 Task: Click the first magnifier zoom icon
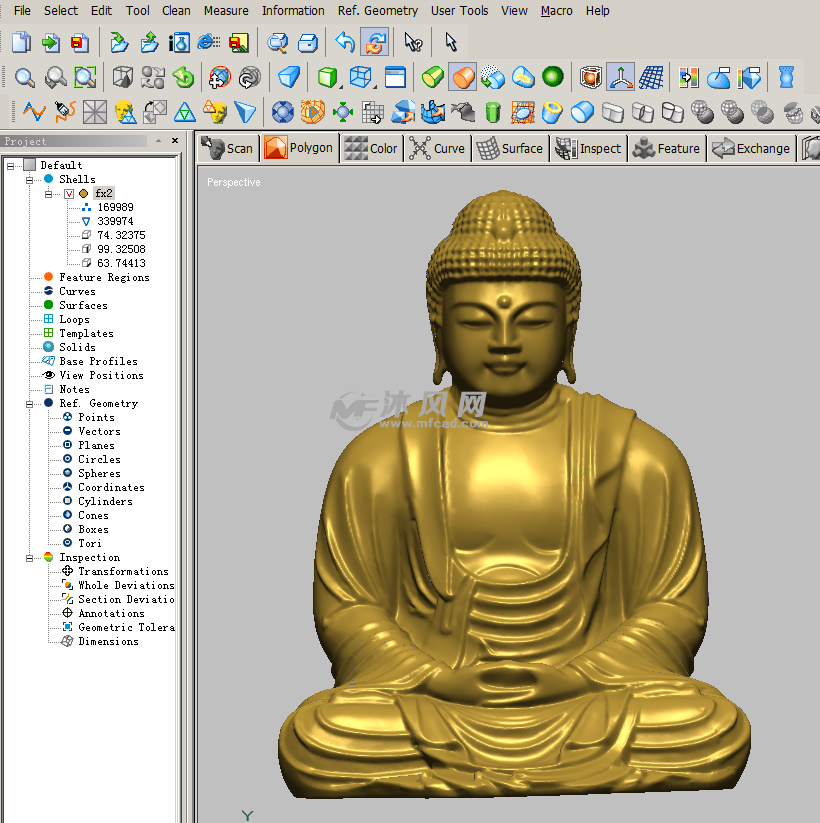point(24,77)
